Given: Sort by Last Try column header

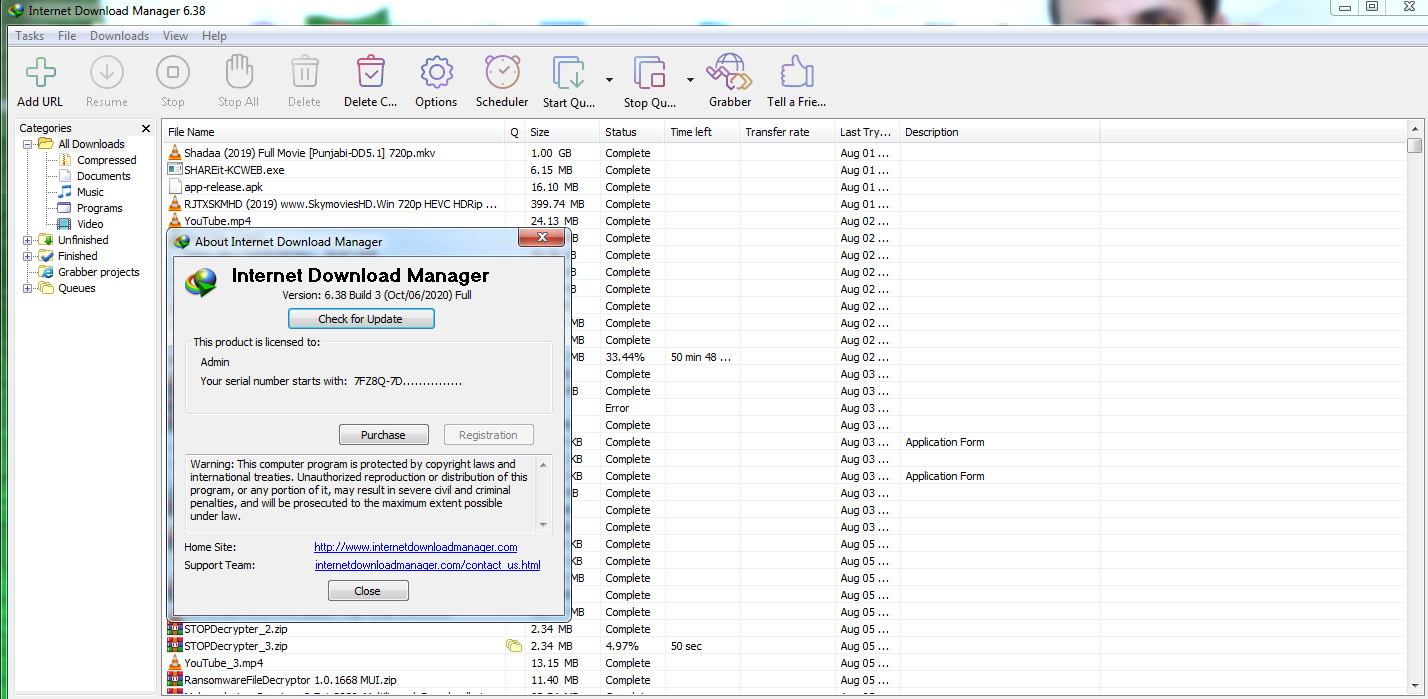Looking at the screenshot, I should click(867, 132).
